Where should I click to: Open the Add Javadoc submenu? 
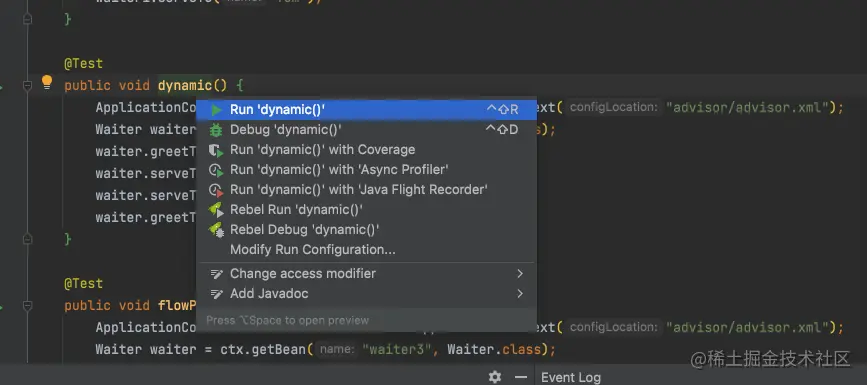tap(366, 294)
